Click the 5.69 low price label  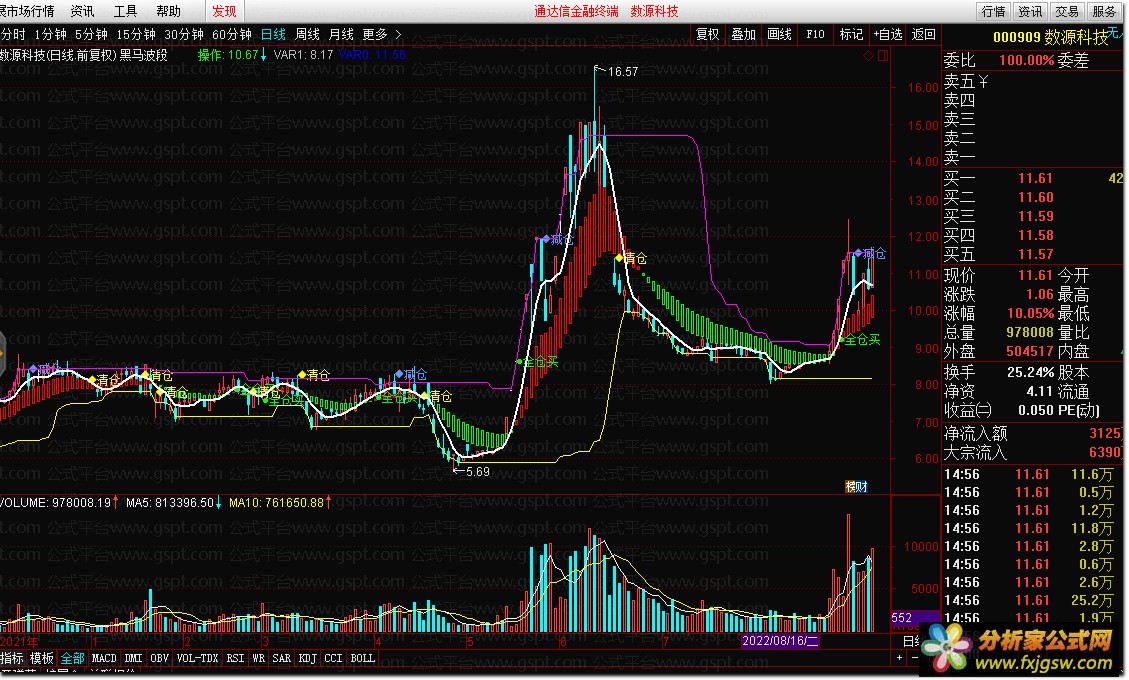477,472
